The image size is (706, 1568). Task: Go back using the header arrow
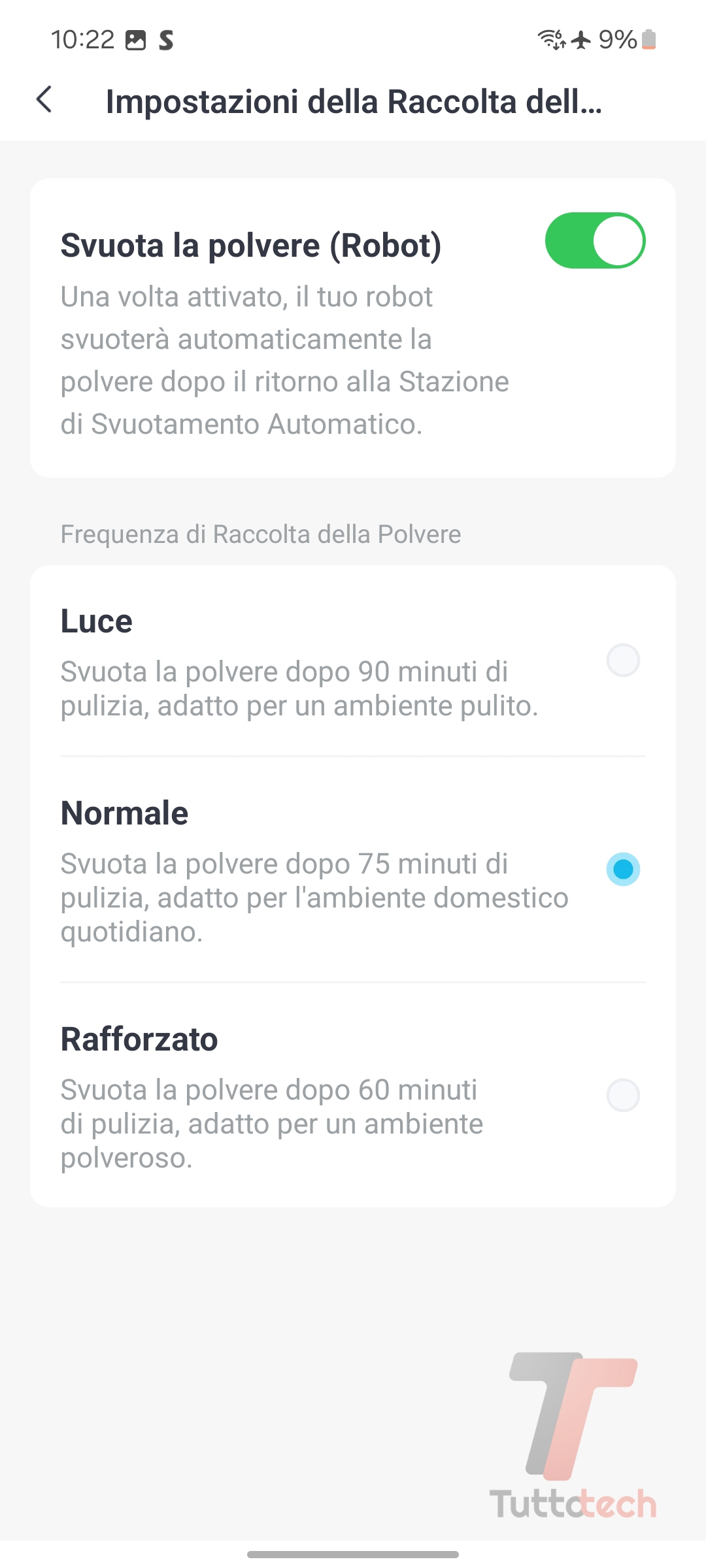tap(44, 100)
